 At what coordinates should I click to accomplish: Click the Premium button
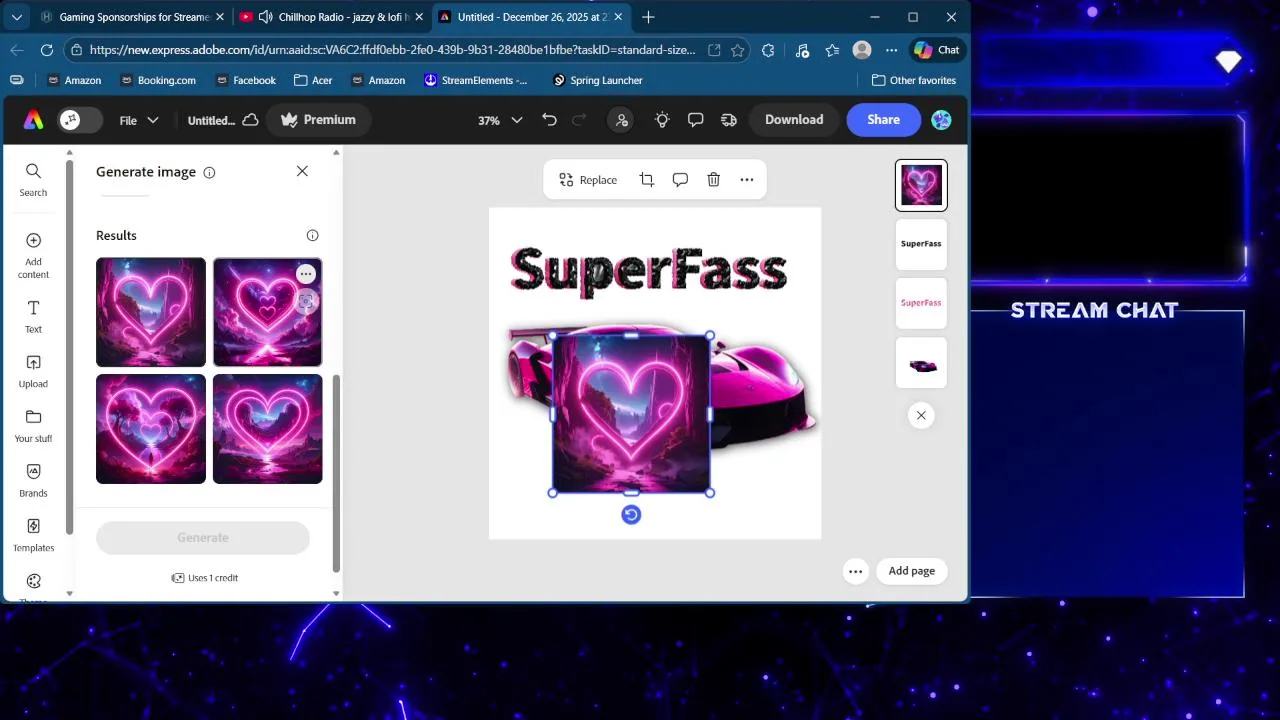[319, 120]
